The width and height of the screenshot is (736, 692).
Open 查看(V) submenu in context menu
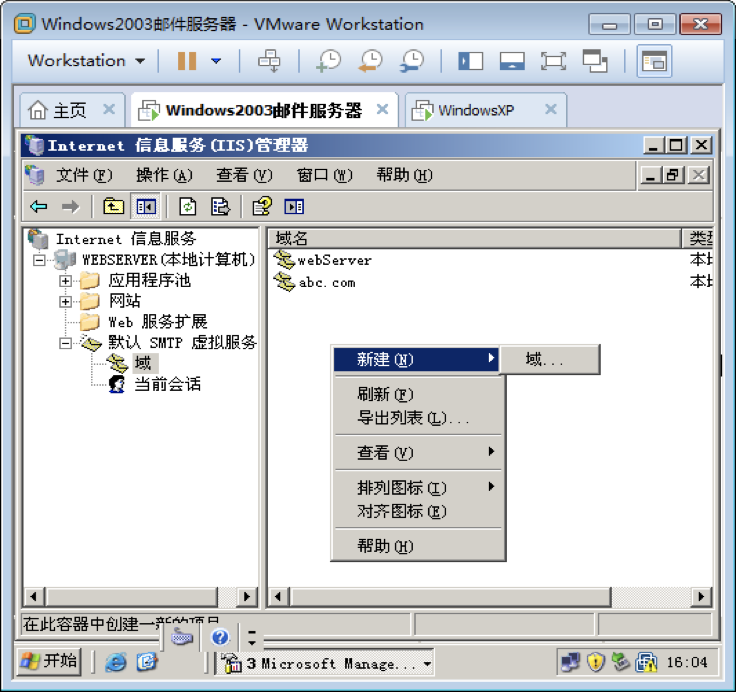(x=418, y=453)
